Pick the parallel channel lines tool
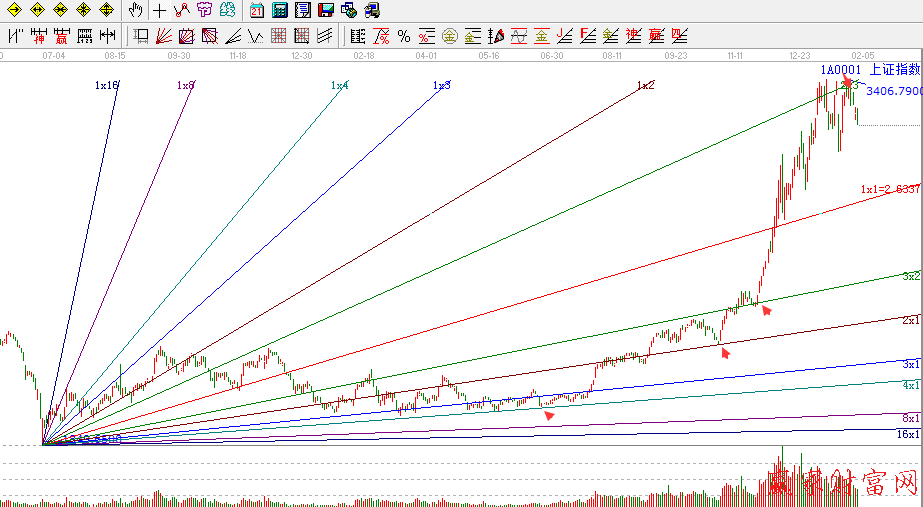 [x=324, y=37]
